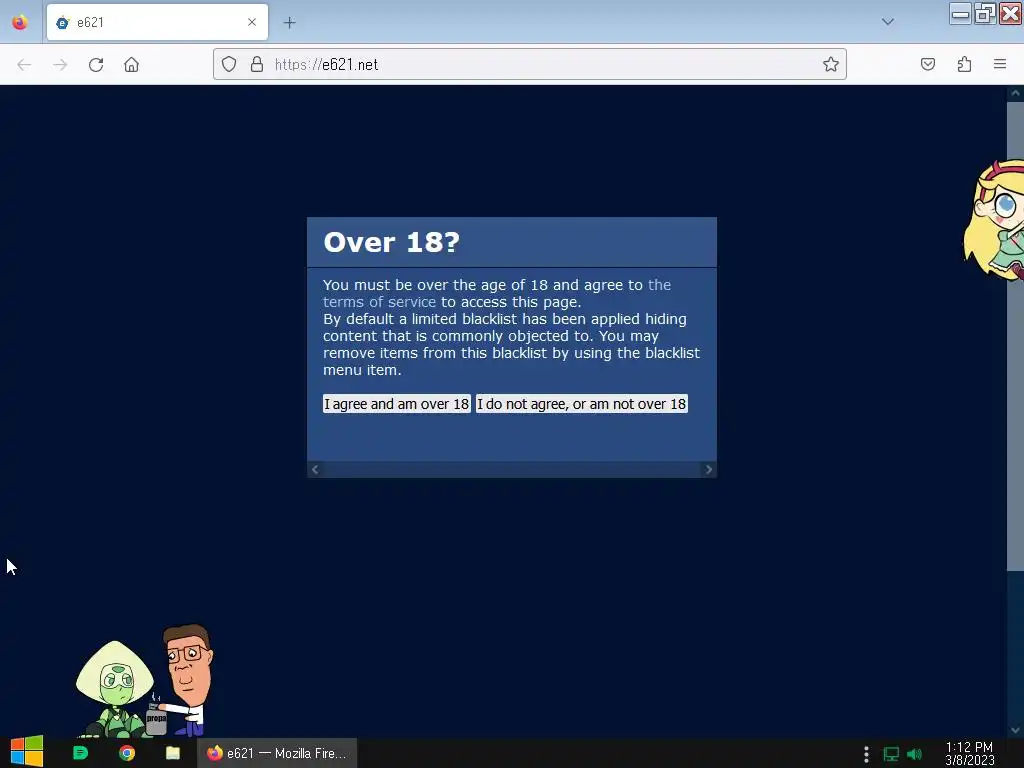Viewport: 1024px width, 768px height.
Task: Click the Peridot and Hank mascot image
Action: tap(145, 680)
